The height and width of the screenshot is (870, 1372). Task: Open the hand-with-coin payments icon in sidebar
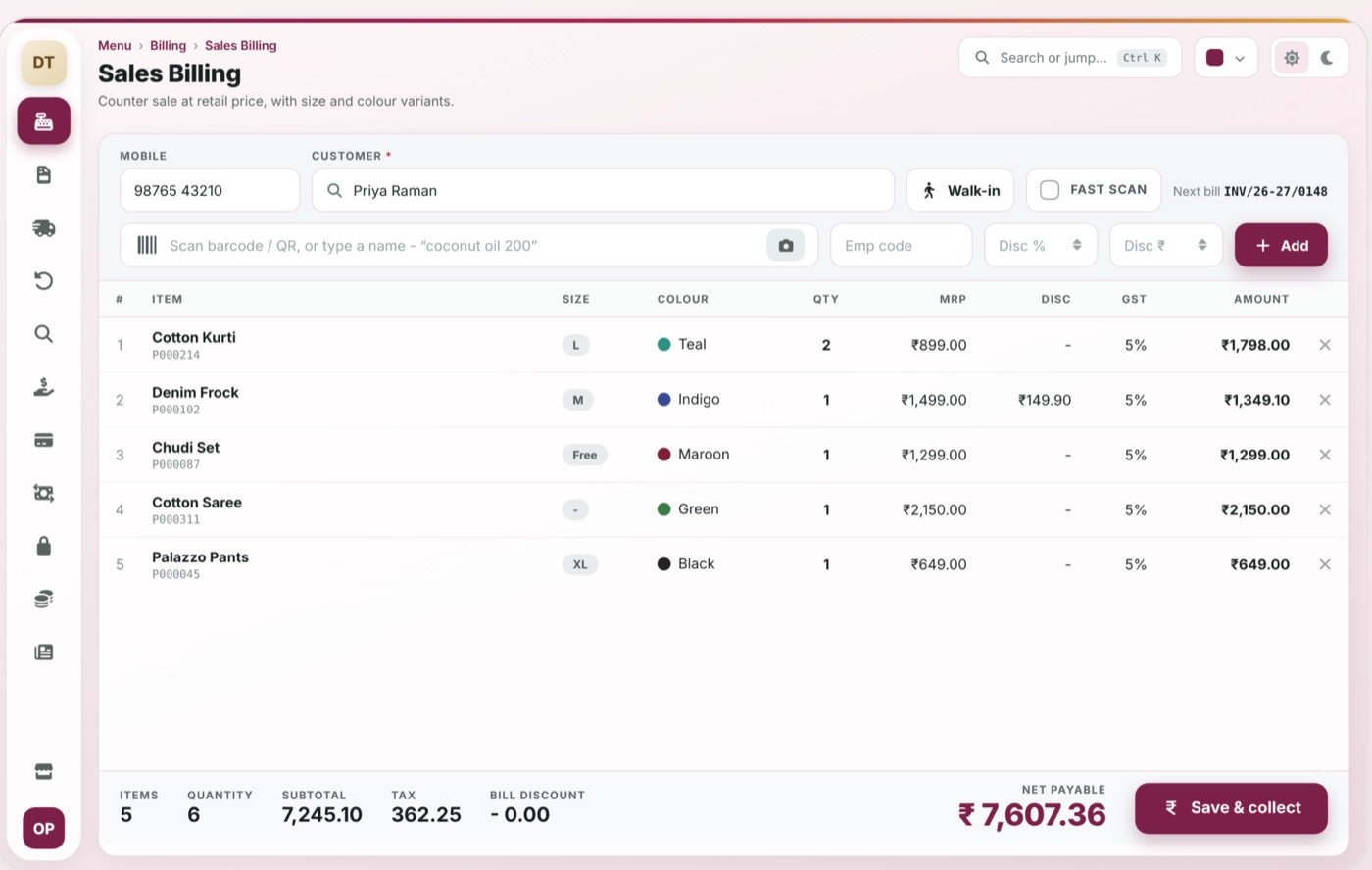(43, 387)
